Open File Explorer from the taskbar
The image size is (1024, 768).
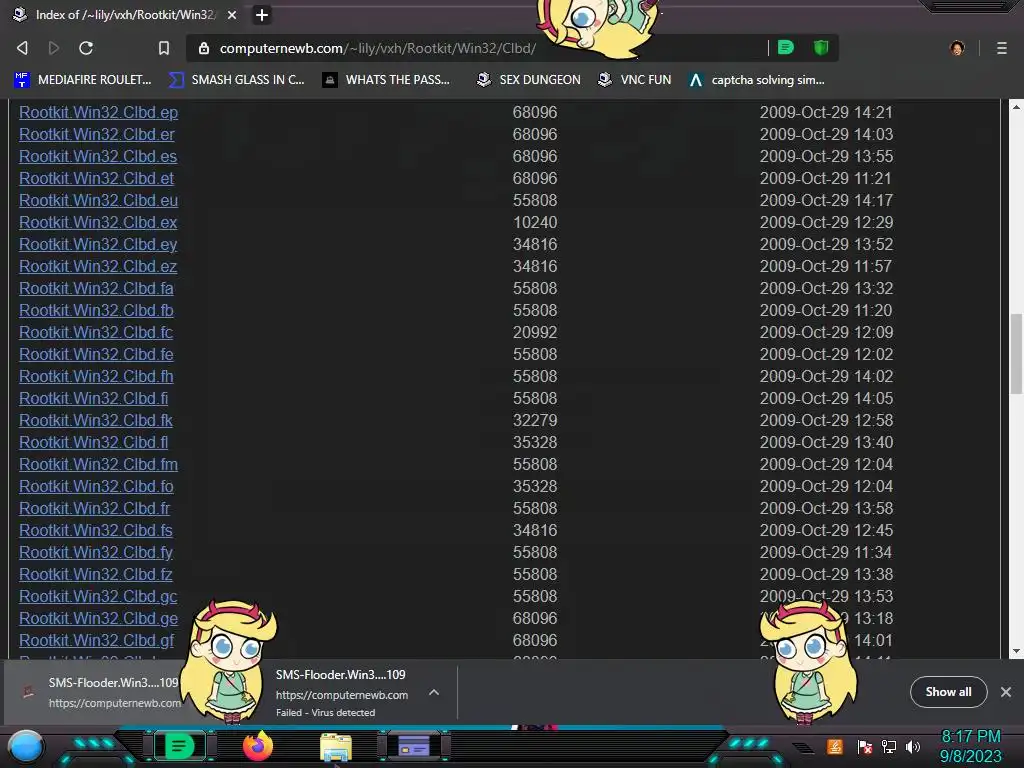336,747
